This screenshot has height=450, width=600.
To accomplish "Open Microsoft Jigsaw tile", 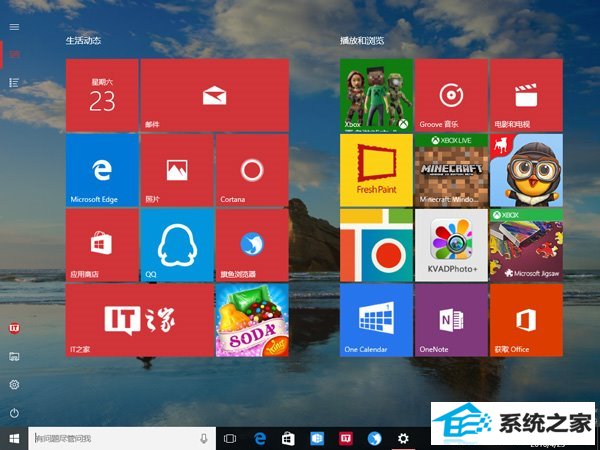I will pyautogui.click(x=526, y=245).
